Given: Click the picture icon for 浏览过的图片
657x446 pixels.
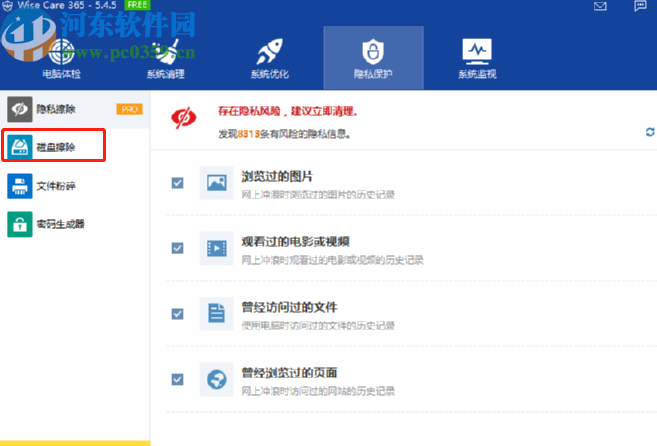Looking at the screenshot, I should point(217,183).
